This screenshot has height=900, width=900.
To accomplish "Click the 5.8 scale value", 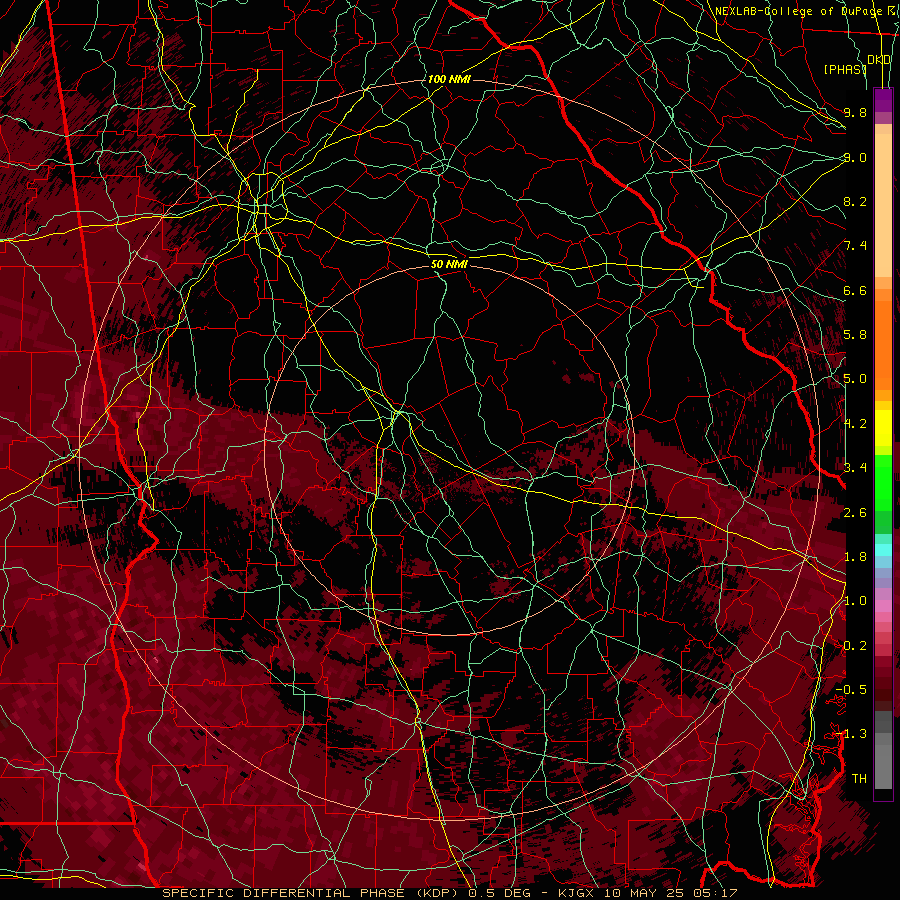I will point(855,335).
